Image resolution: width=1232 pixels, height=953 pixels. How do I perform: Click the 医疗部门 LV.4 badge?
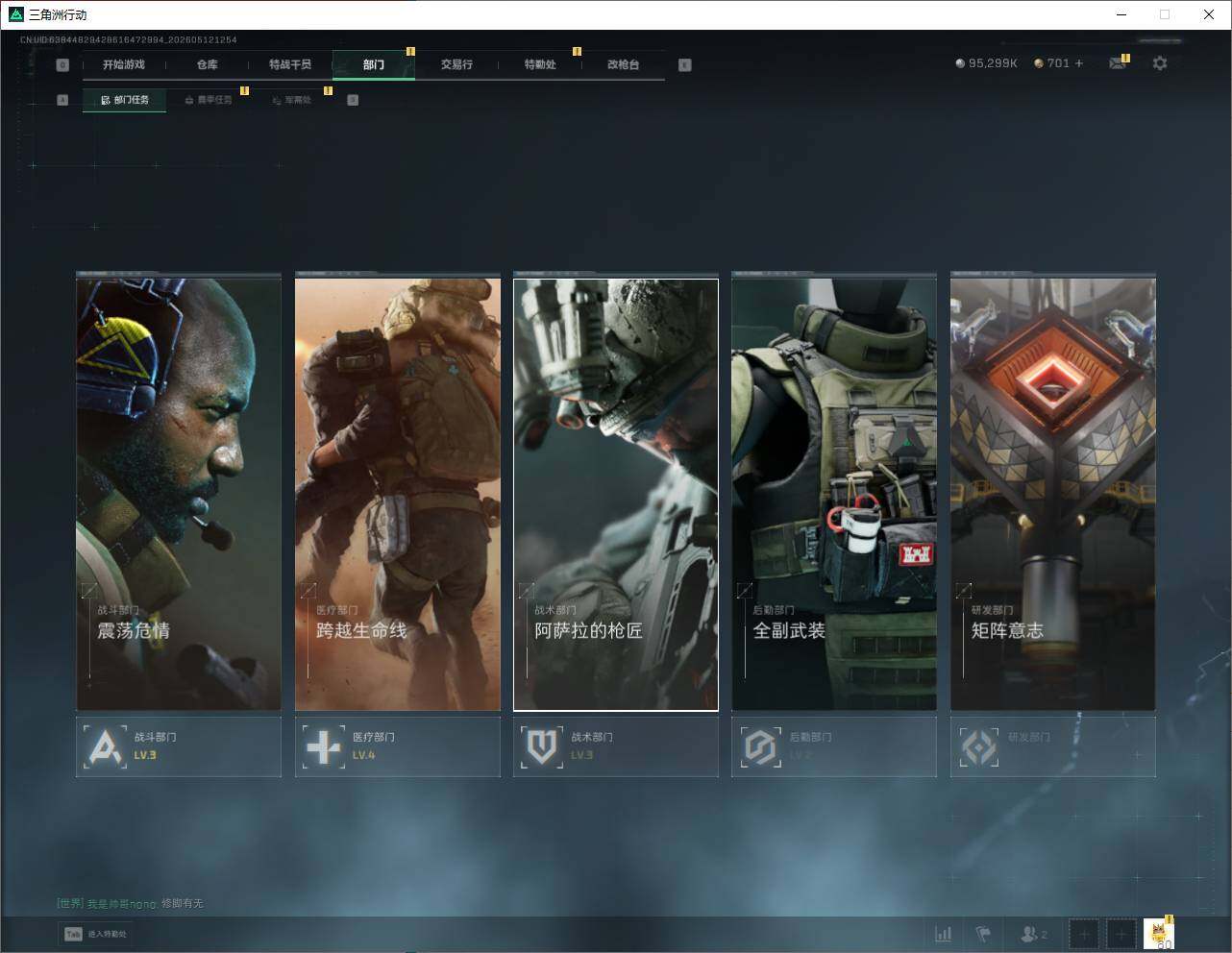pyautogui.click(x=398, y=746)
